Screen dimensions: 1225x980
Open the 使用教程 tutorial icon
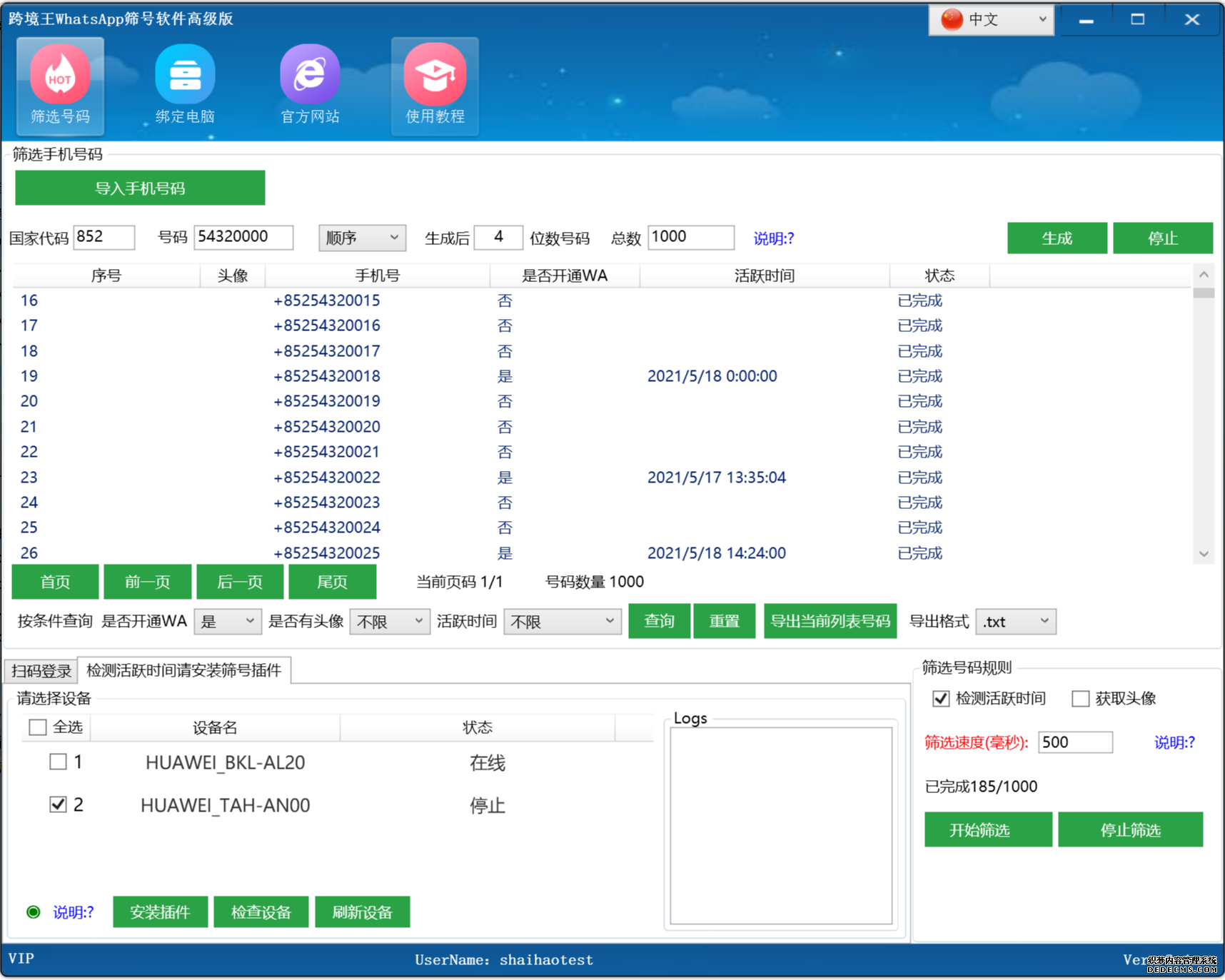coord(435,84)
